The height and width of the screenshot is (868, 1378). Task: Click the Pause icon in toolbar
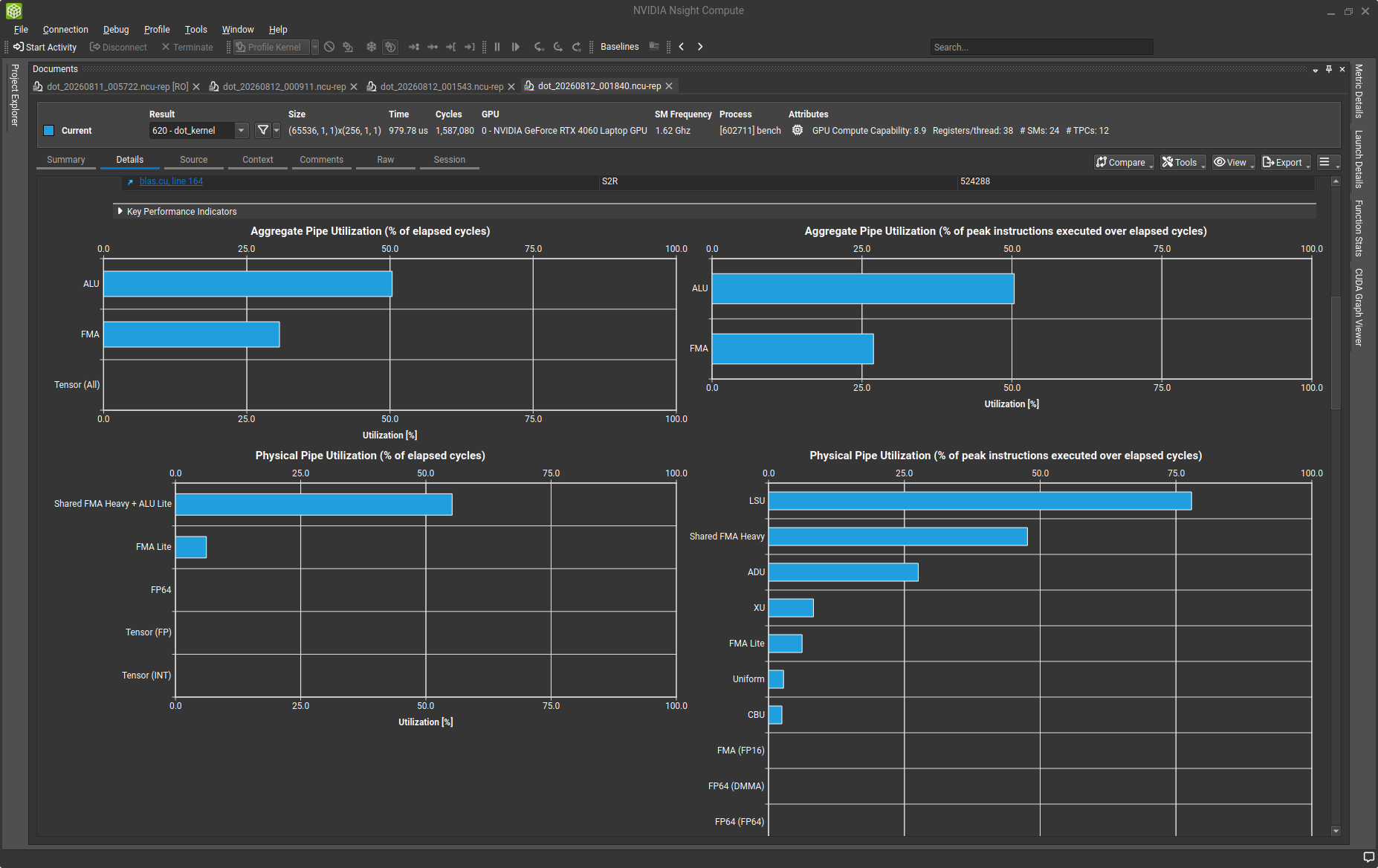click(x=497, y=47)
